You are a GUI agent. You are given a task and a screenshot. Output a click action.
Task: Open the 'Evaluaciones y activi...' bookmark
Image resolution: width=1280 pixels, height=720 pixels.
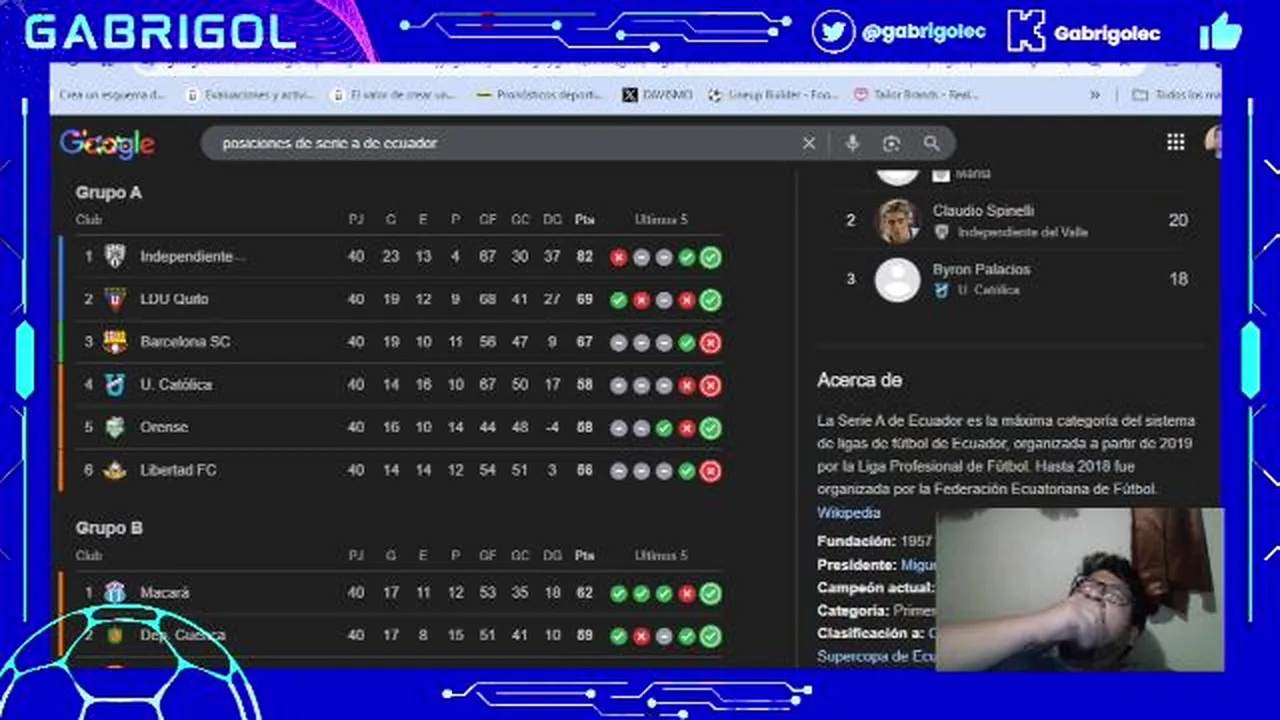[x=250, y=95]
